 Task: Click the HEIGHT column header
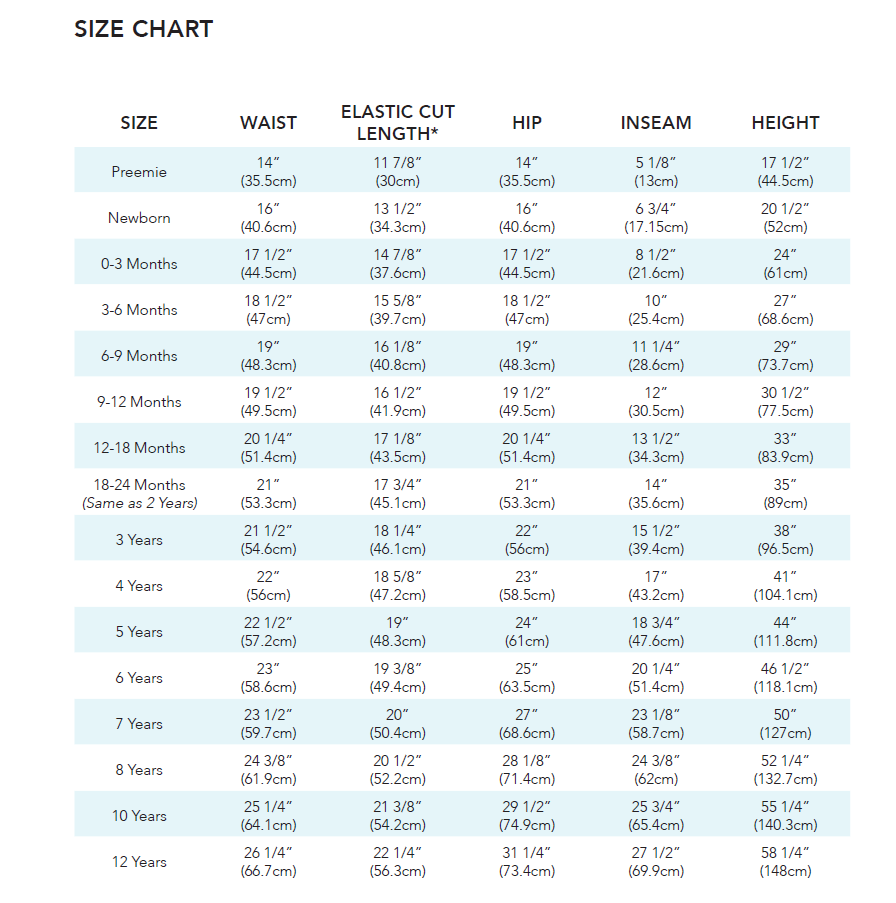coord(785,123)
